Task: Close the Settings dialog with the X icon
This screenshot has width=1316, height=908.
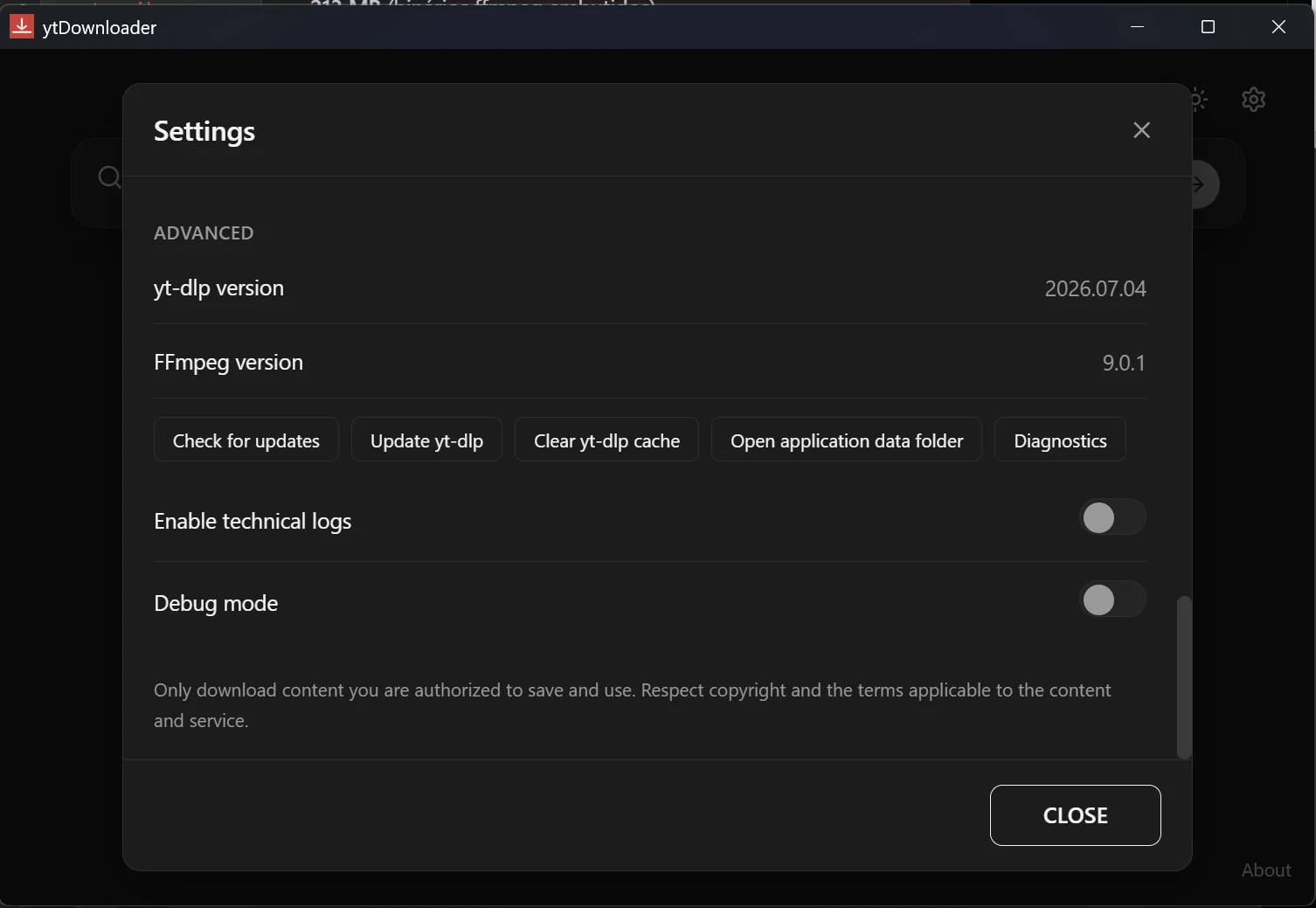Action: pyautogui.click(x=1141, y=130)
